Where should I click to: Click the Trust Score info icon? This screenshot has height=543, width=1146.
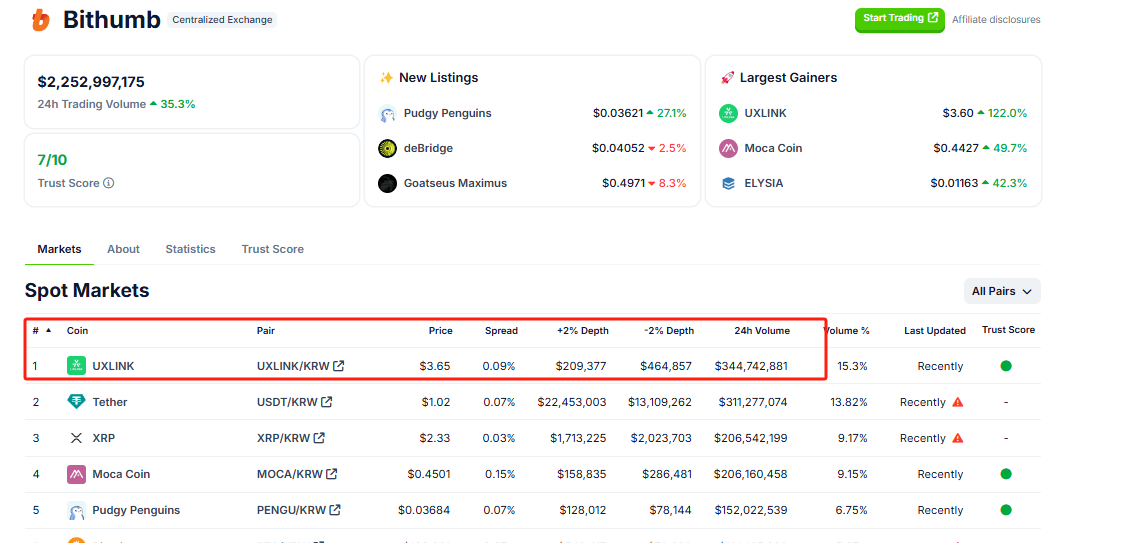[x=109, y=184]
